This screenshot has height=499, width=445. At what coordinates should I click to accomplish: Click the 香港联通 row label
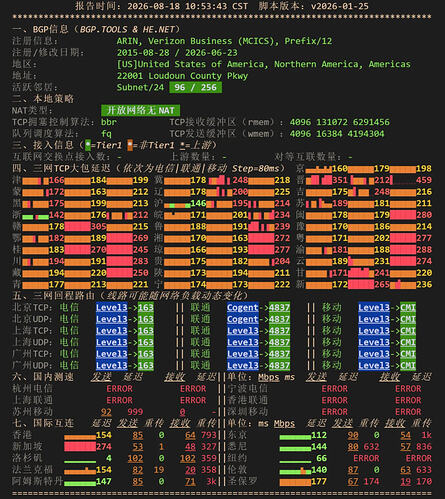point(248,400)
